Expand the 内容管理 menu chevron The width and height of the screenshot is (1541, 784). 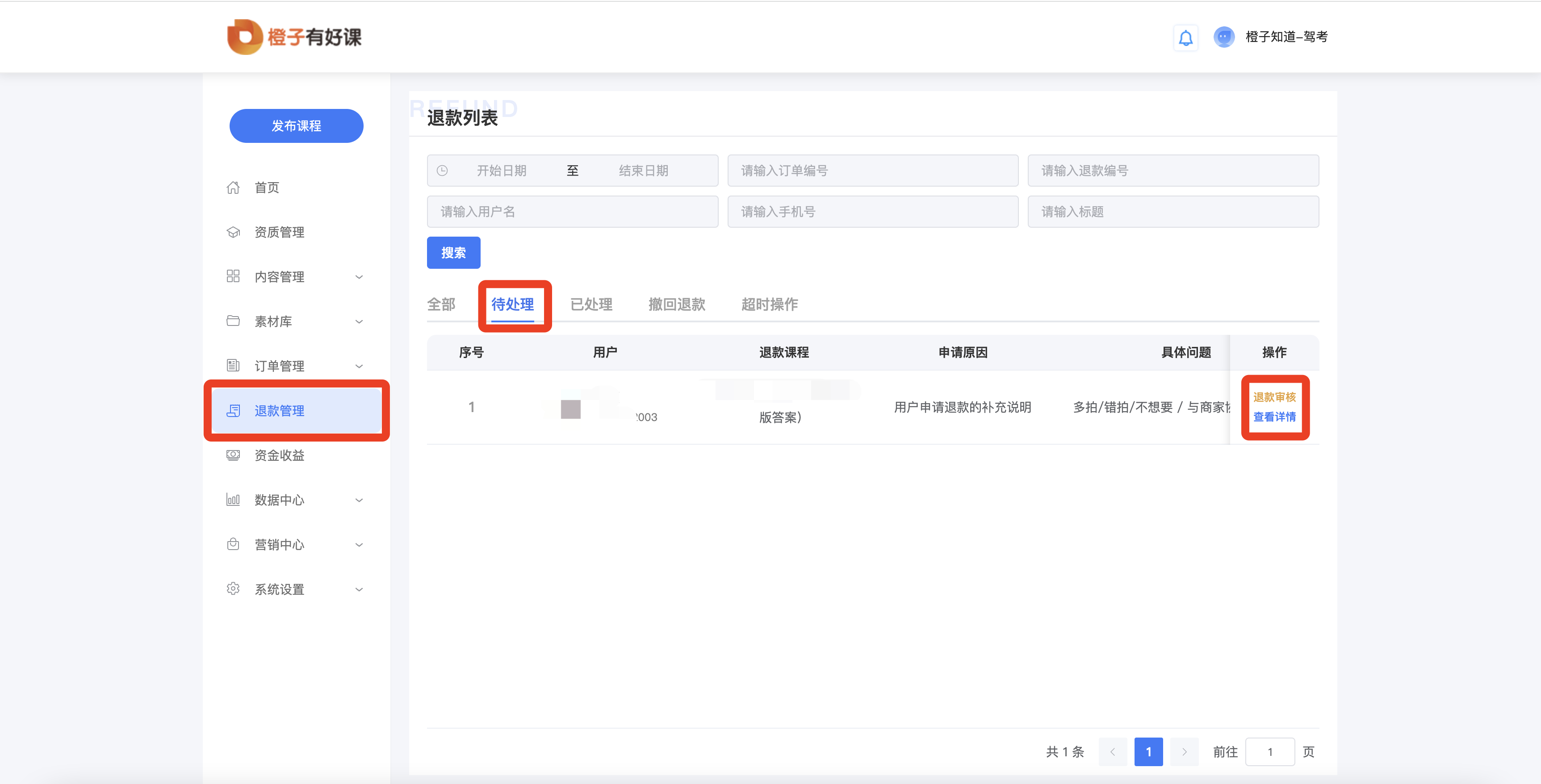(359, 277)
